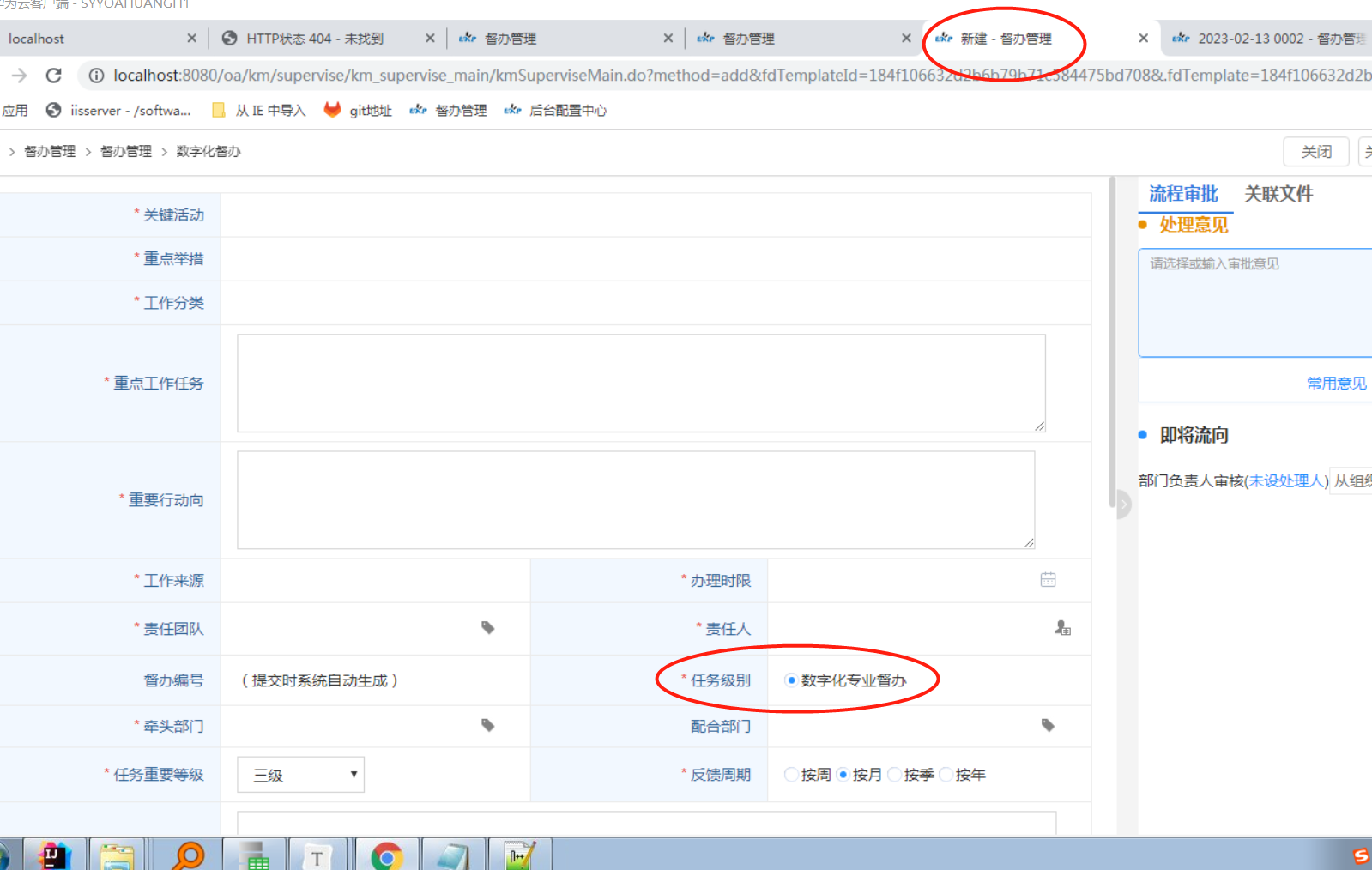Click the browser address bar URL
Viewport: 1372px width, 870px height.
pos(742,76)
